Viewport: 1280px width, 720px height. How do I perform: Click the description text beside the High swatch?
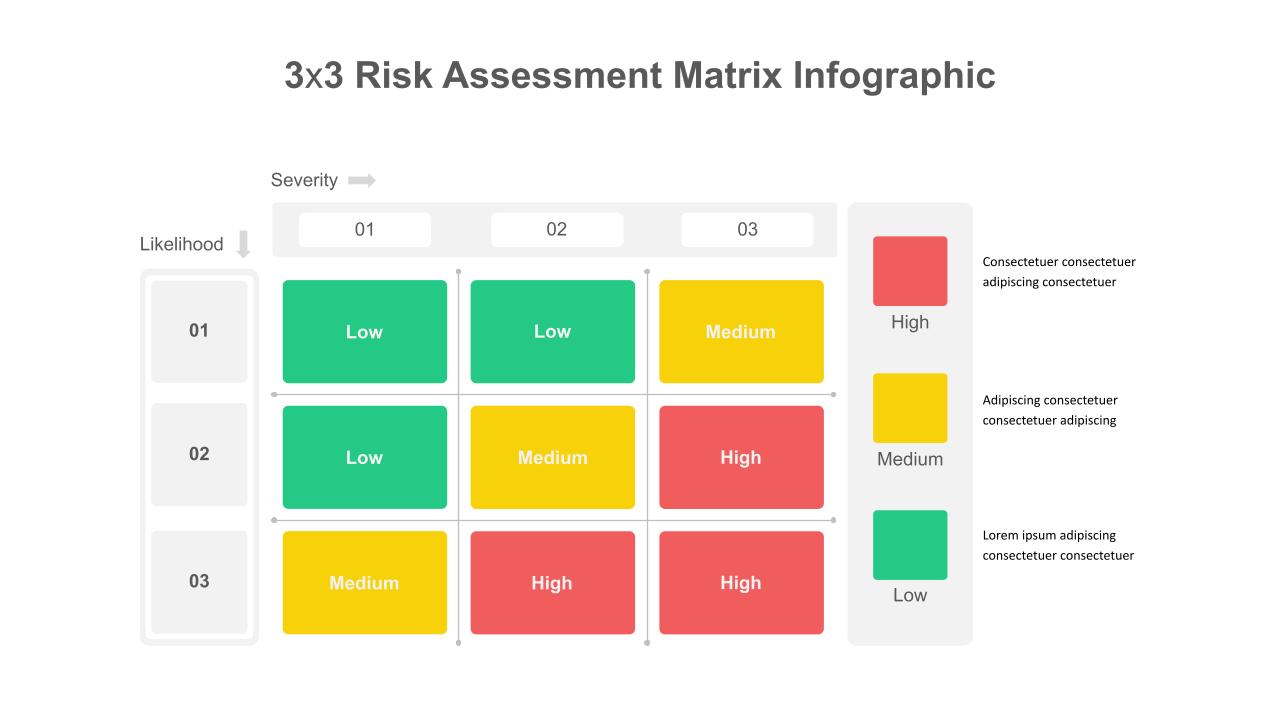point(1059,272)
